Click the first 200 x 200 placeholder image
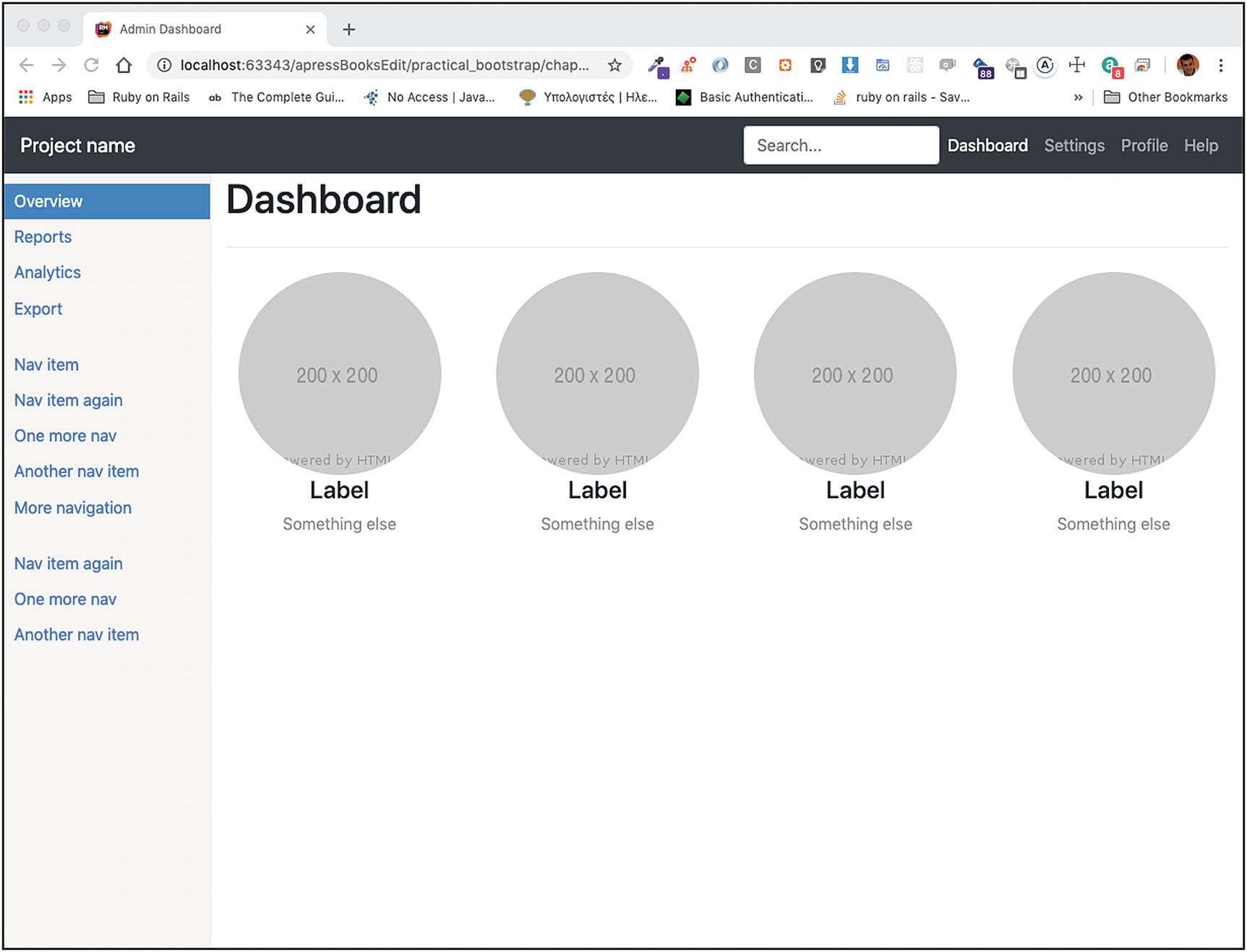 pyautogui.click(x=340, y=373)
